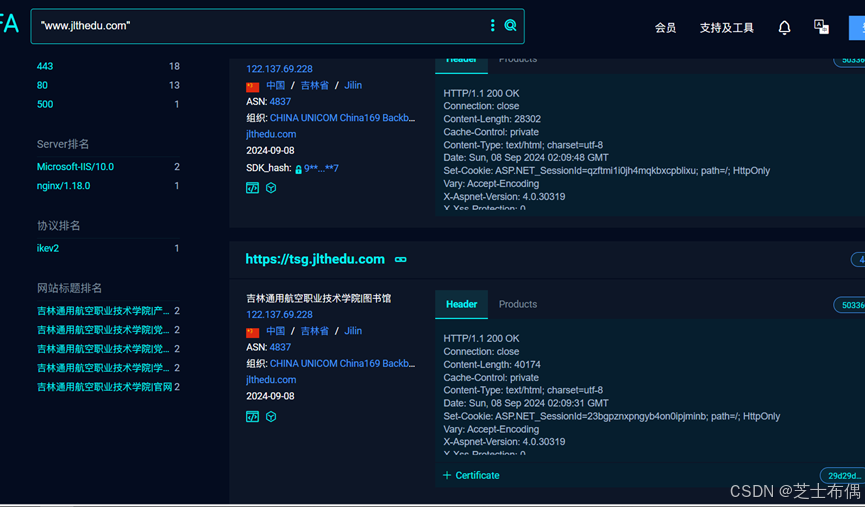Viewport: 865px width, 507px height.
Task: Open the 支持及工具 menu
Action: pyautogui.click(x=727, y=28)
